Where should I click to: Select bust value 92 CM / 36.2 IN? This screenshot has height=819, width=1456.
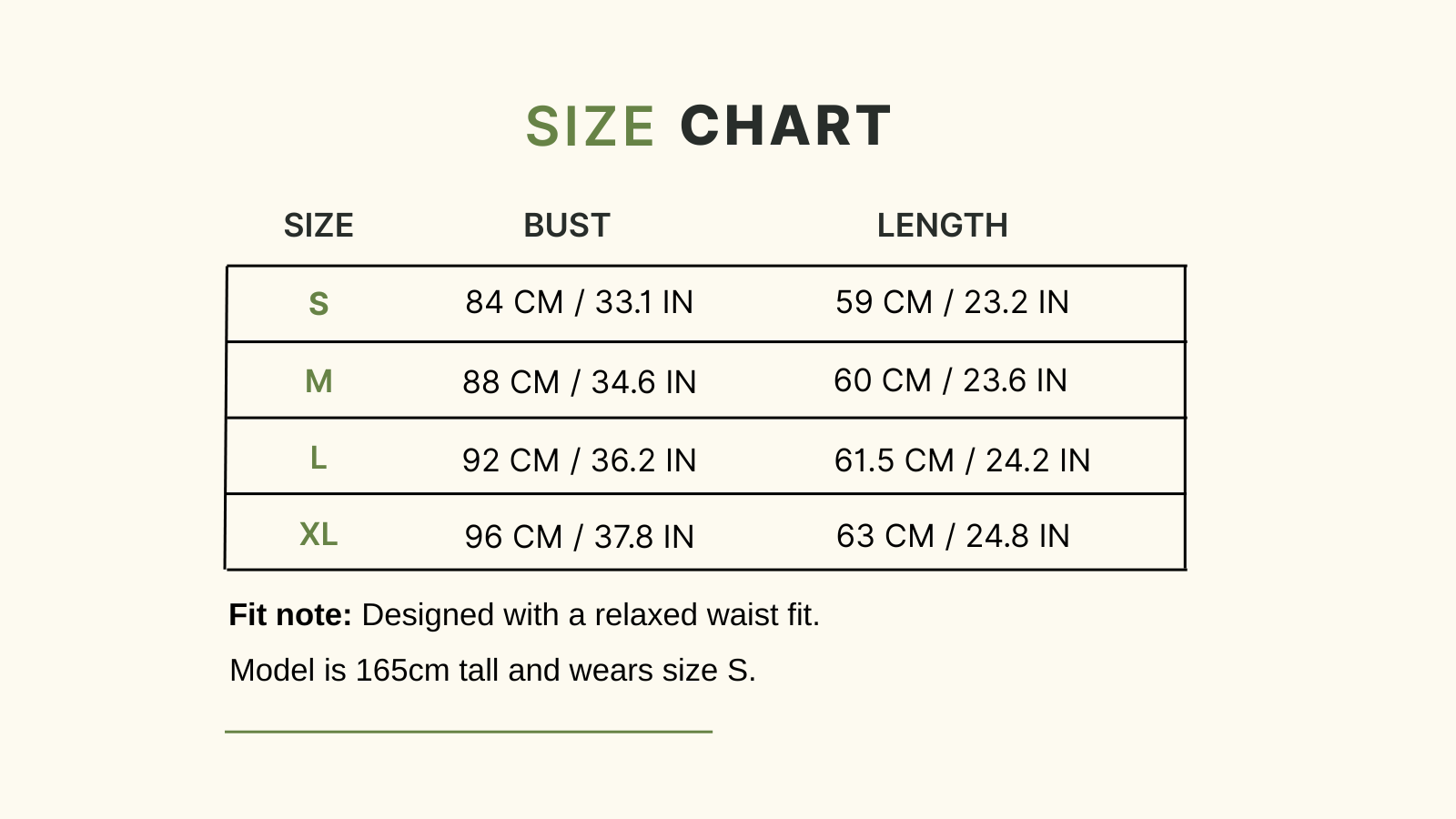pos(580,460)
